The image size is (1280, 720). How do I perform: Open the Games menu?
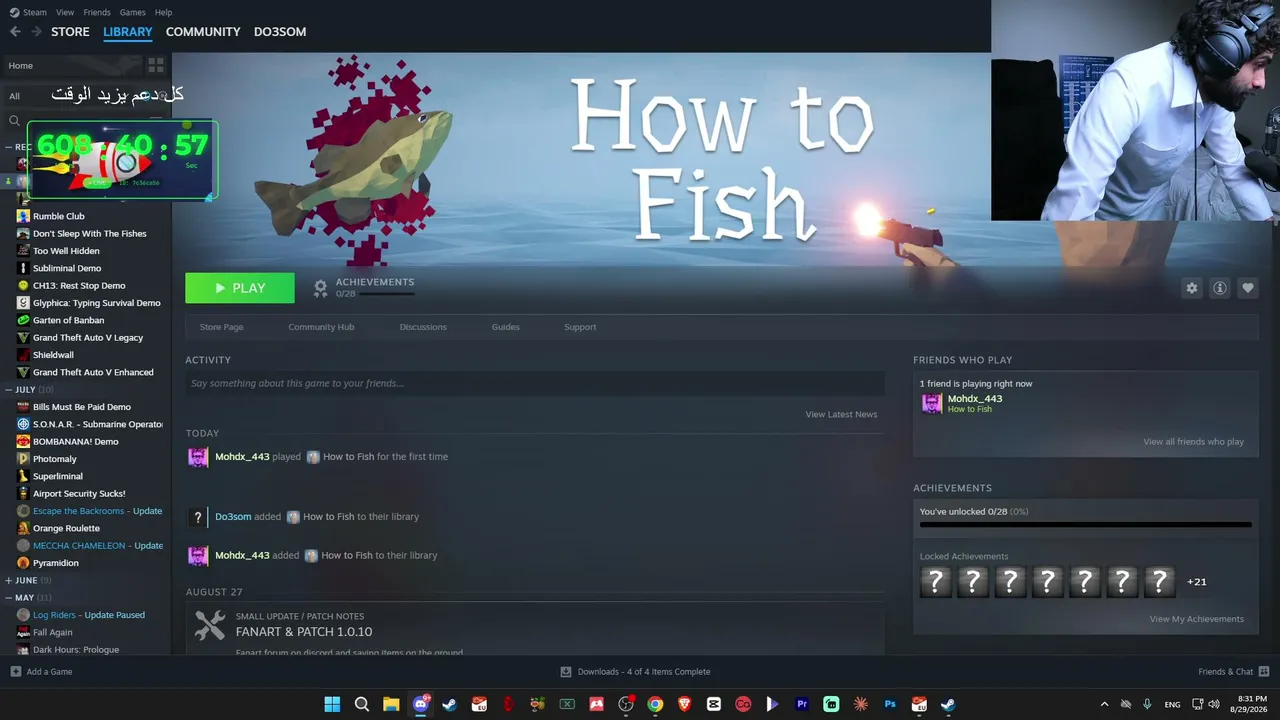tap(132, 12)
